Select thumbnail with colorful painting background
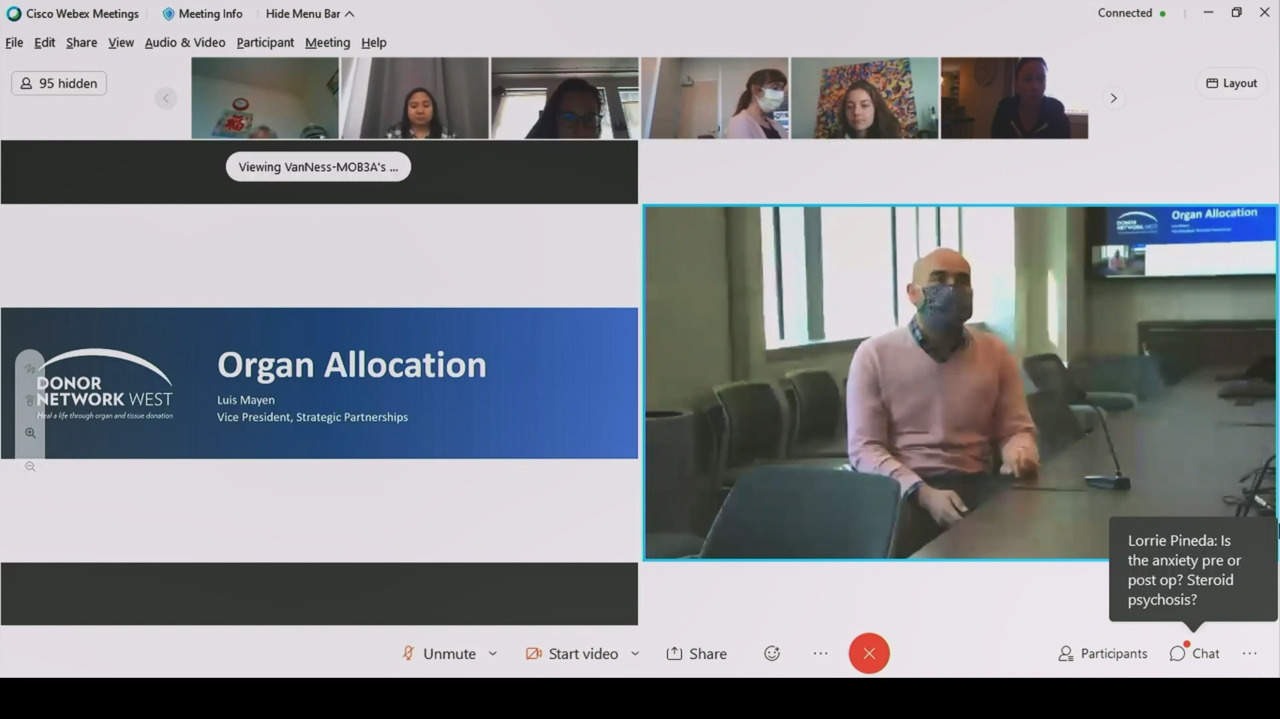The width and height of the screenshot is (1280, 719). pos(865,98)
